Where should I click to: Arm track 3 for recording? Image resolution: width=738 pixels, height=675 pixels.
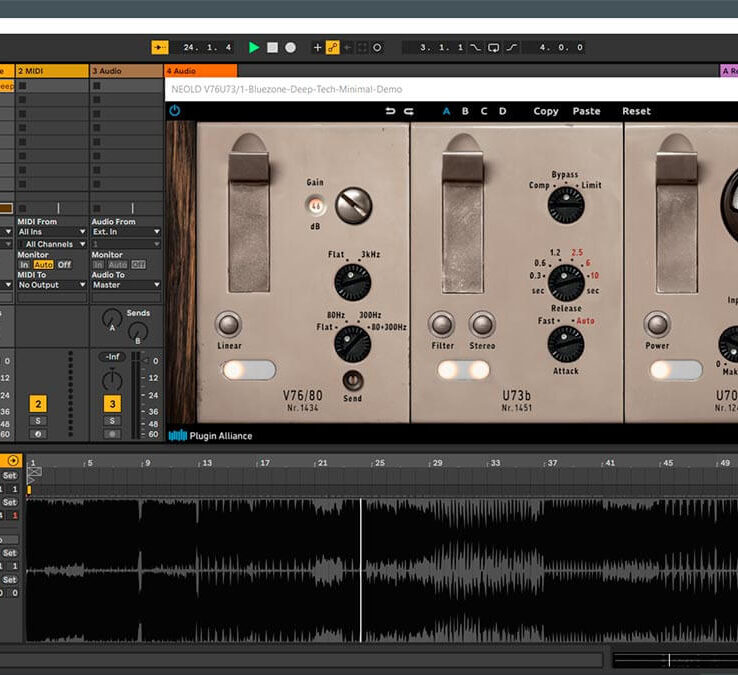(x=112, y=434)
